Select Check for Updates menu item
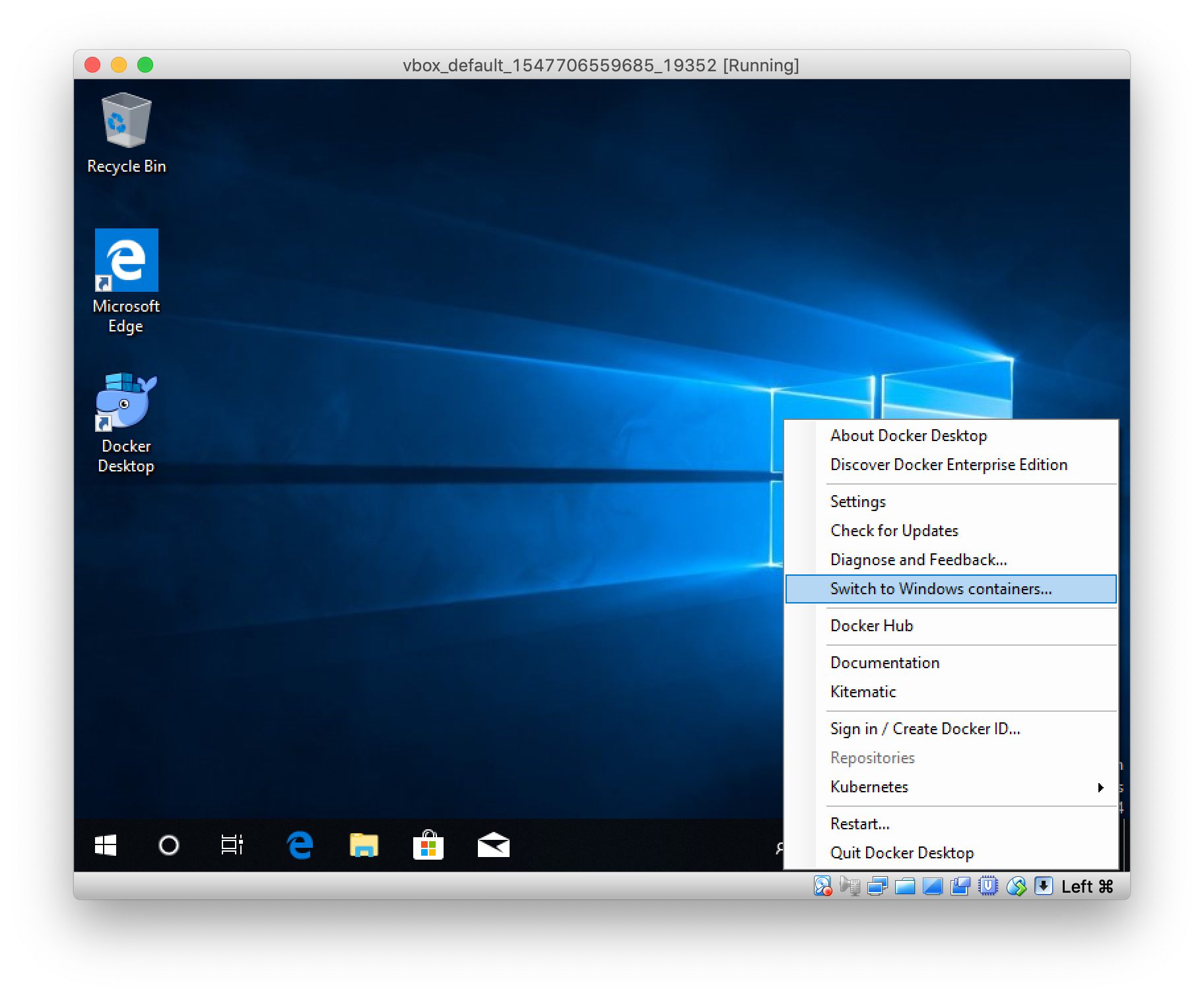This screenshot has width=1204, height=997. point(894,531)
